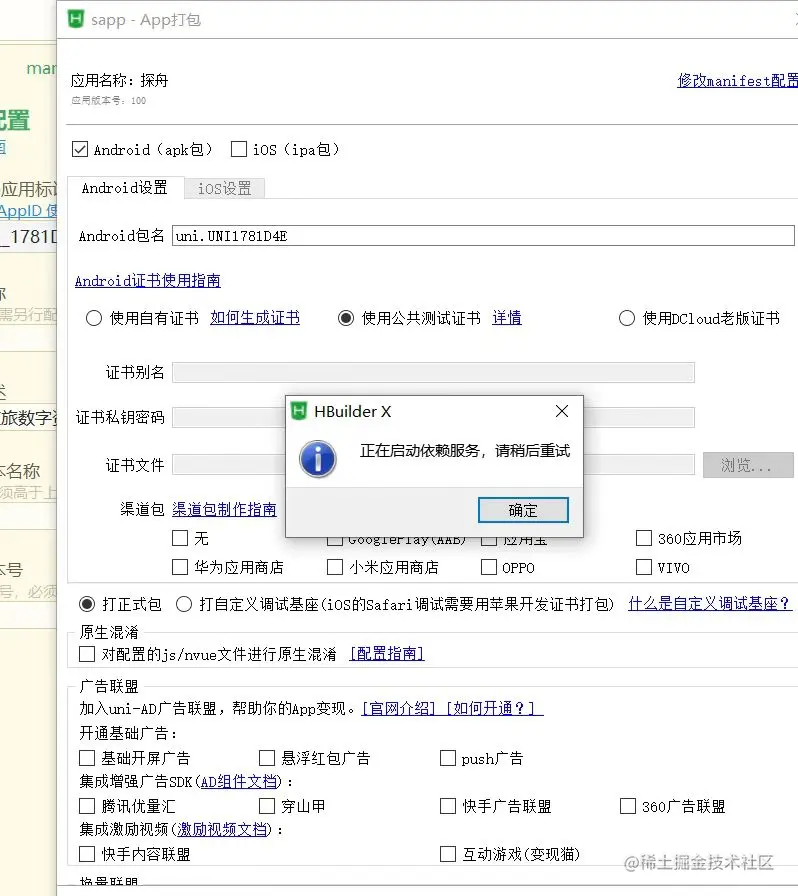Click the 确定 button in HBuilder X dialog
The width and height of the screenshot is (798, 896).
pos(523,510)
